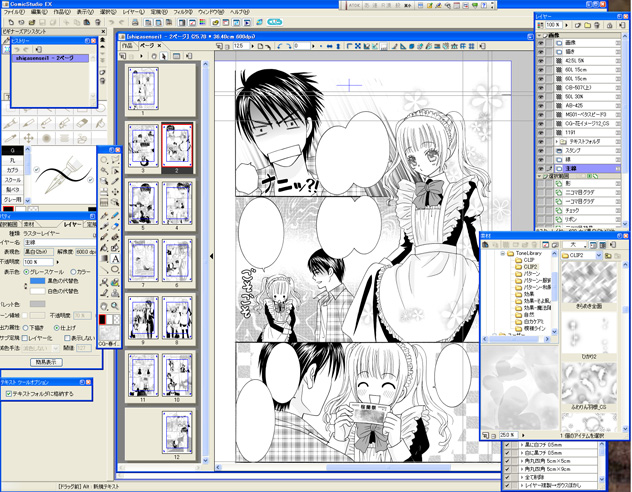Image resolution: width=632 pixels, height=492 pixels.
Task: Select the move layer tool
Action: 115,192
